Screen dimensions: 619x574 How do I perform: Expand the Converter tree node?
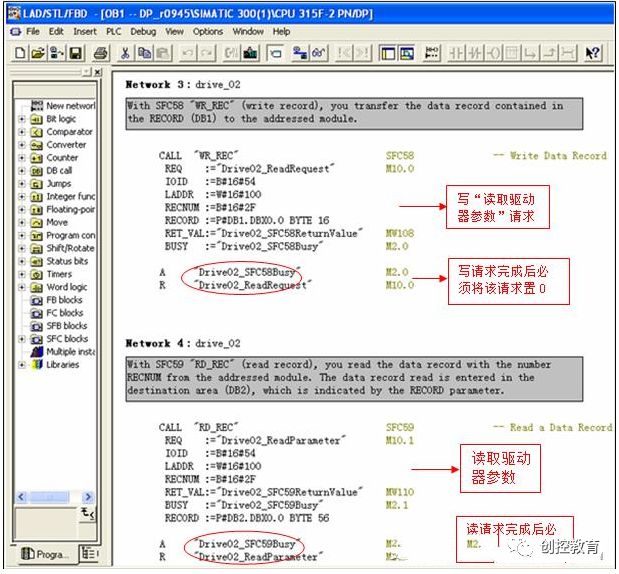[22, 145]
